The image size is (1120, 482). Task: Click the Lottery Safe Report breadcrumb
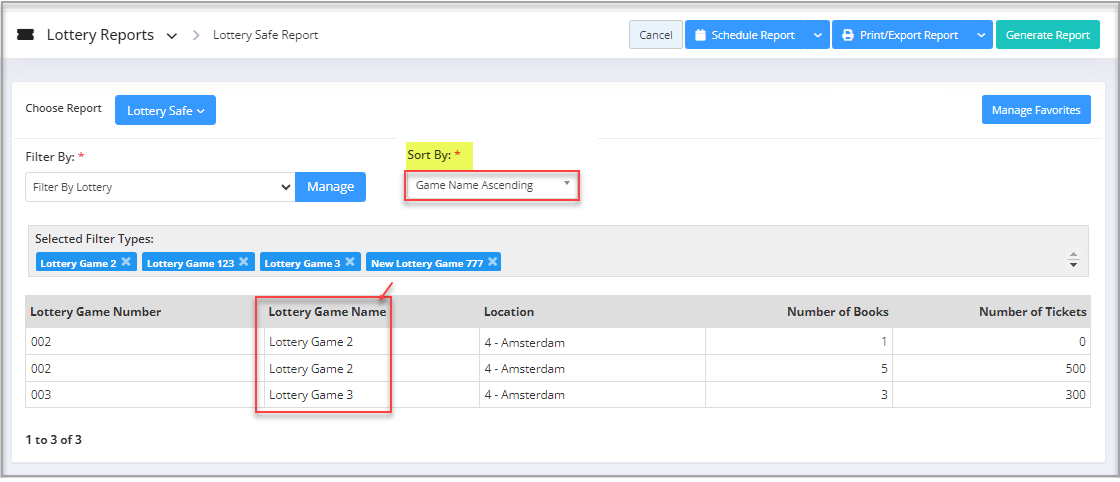click(266, 35)
